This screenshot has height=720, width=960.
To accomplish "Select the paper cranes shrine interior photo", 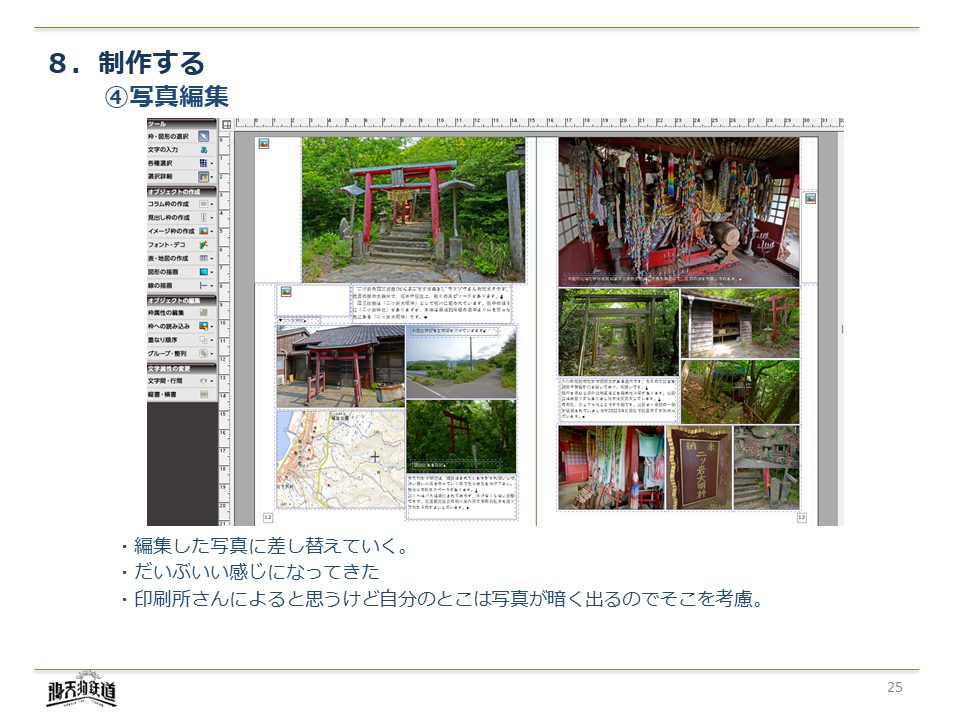I will tap(678, 210).
